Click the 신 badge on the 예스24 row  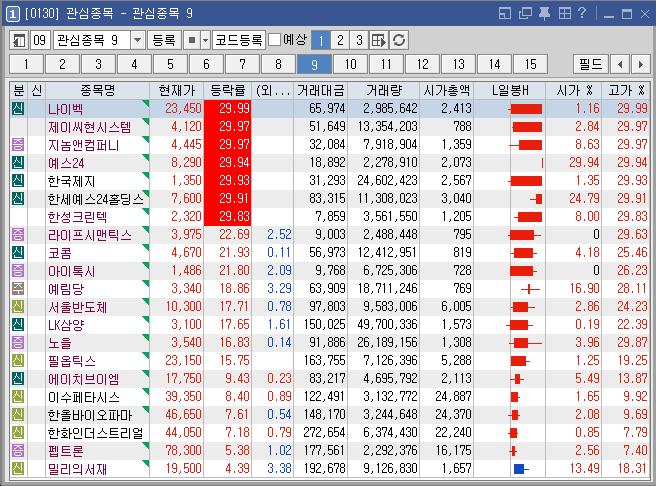[18, 163]
